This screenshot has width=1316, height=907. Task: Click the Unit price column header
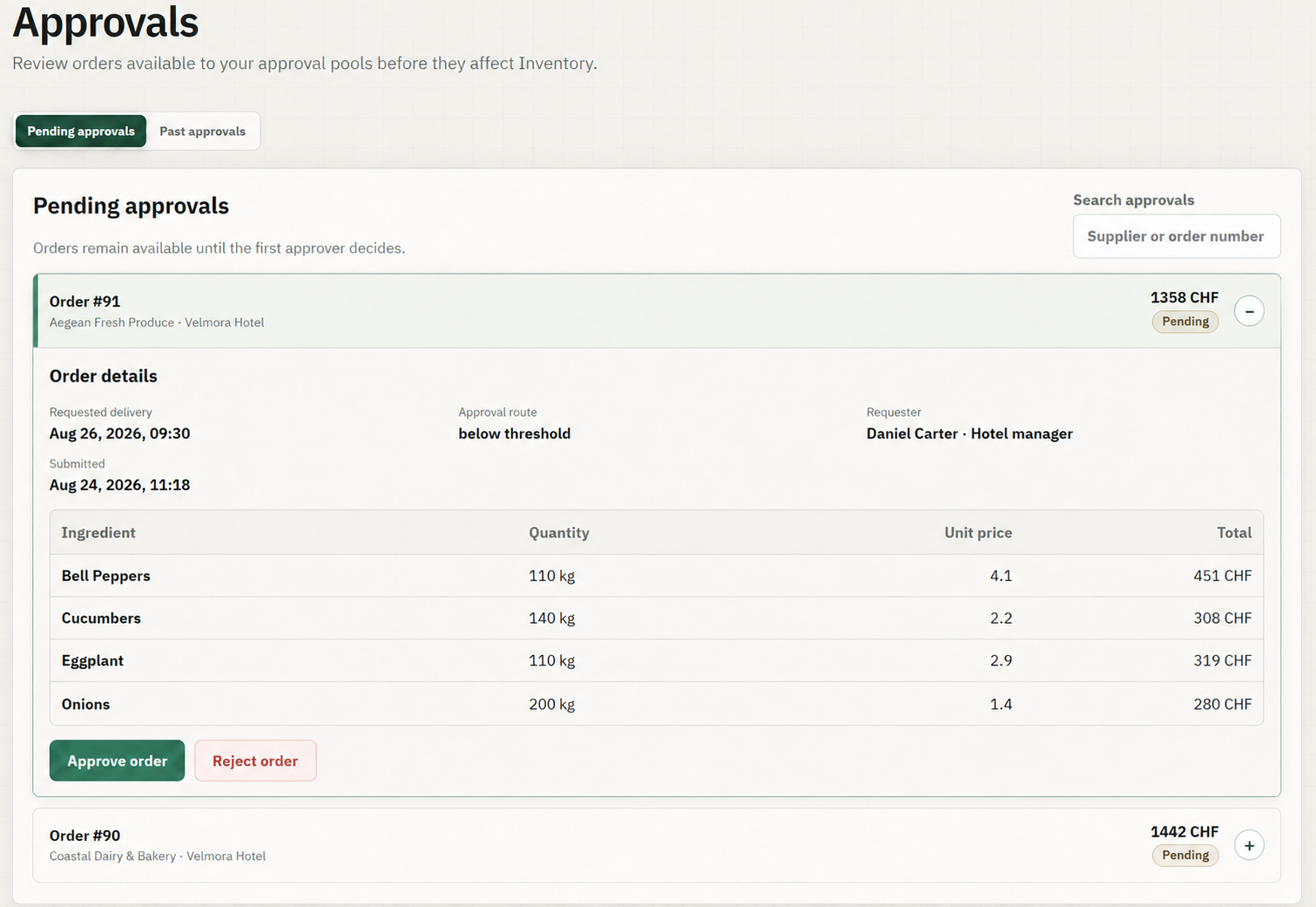[978, 533]
